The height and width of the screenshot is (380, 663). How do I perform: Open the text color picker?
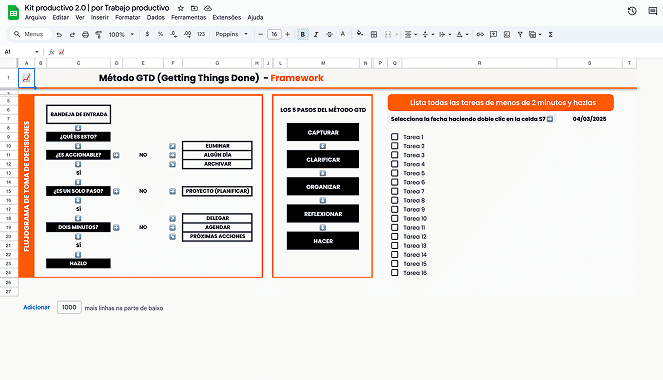point(342,34)
